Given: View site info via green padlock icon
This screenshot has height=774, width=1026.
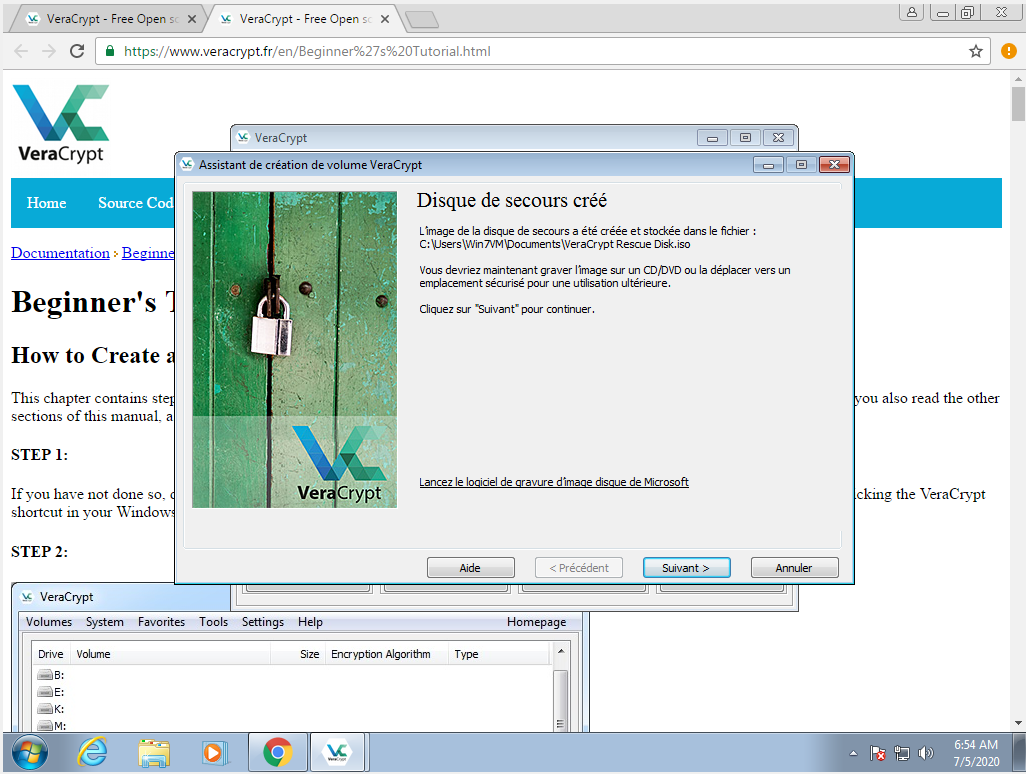Looking at the screenshot, I should (x=110, y=51).
